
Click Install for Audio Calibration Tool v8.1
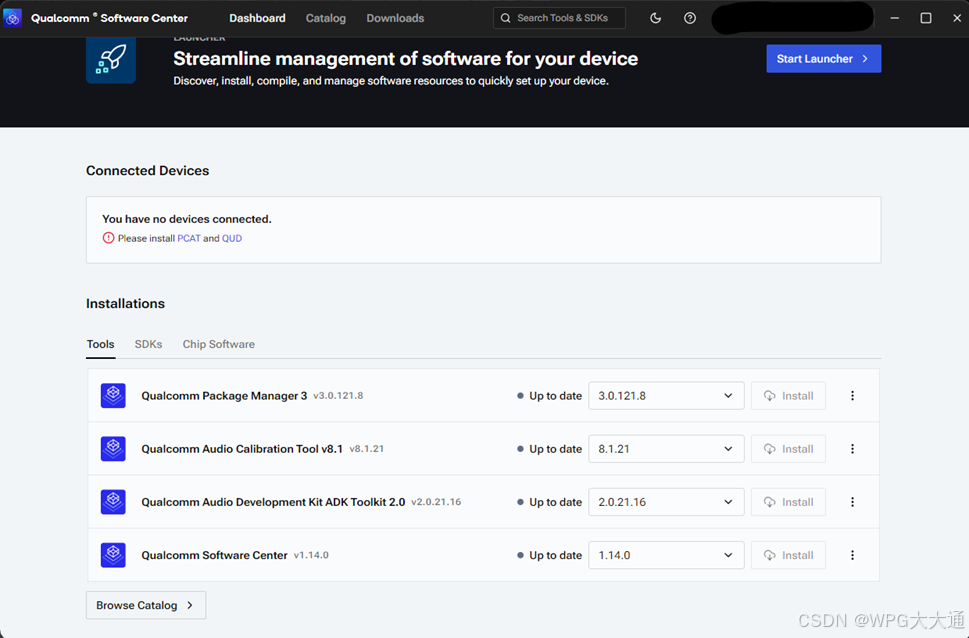coord(789,449)
